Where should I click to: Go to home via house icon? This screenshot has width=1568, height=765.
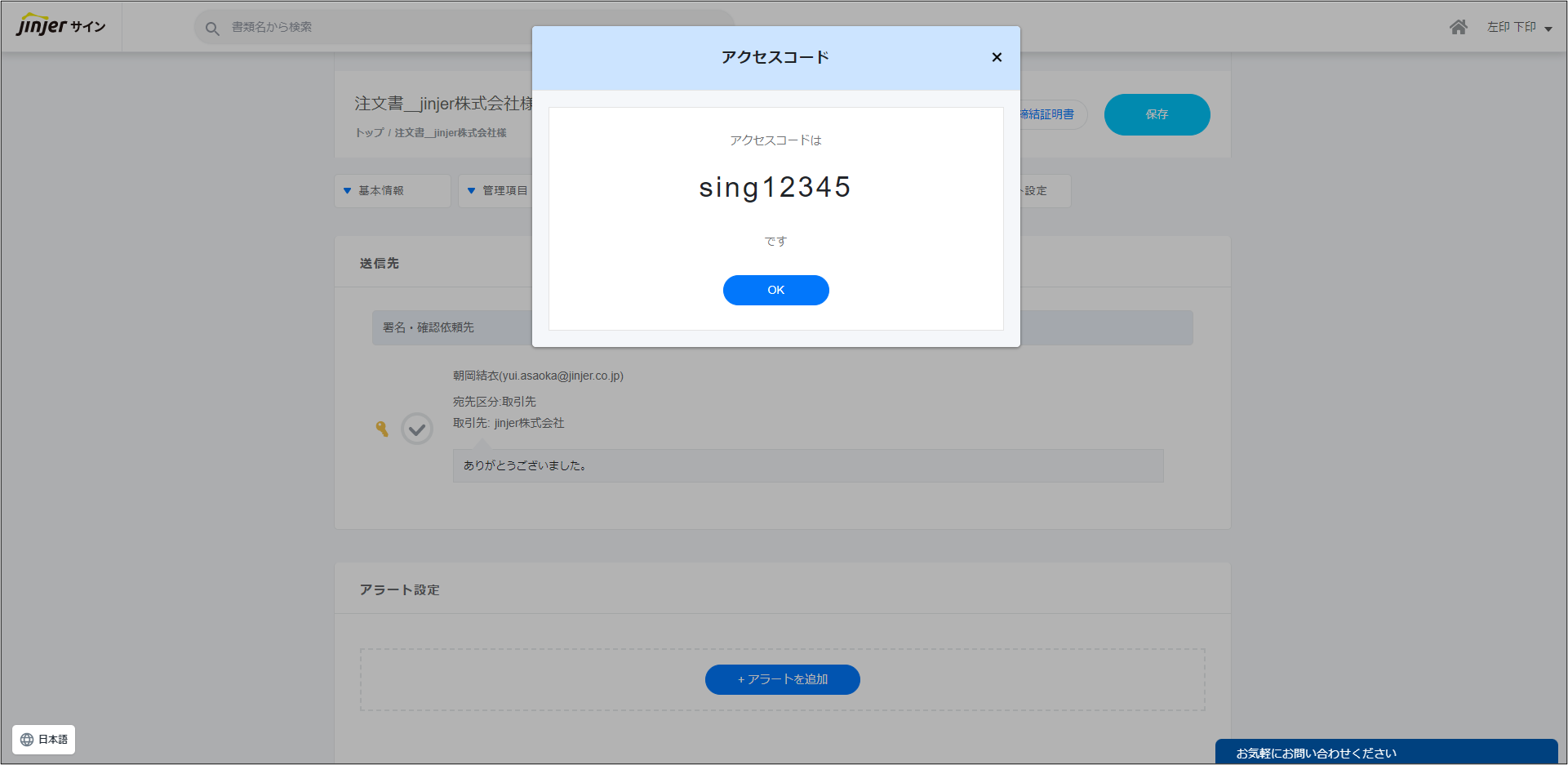pyautogui.click(x=1458, y=27)
